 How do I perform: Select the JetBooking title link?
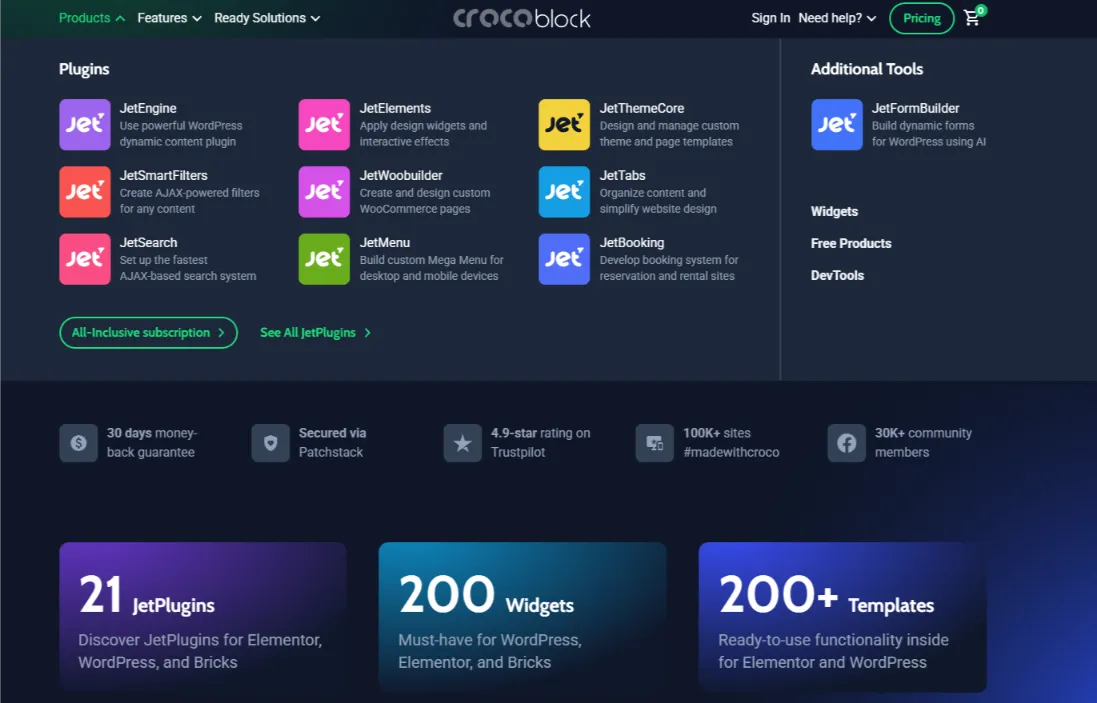tap(632, 243)
